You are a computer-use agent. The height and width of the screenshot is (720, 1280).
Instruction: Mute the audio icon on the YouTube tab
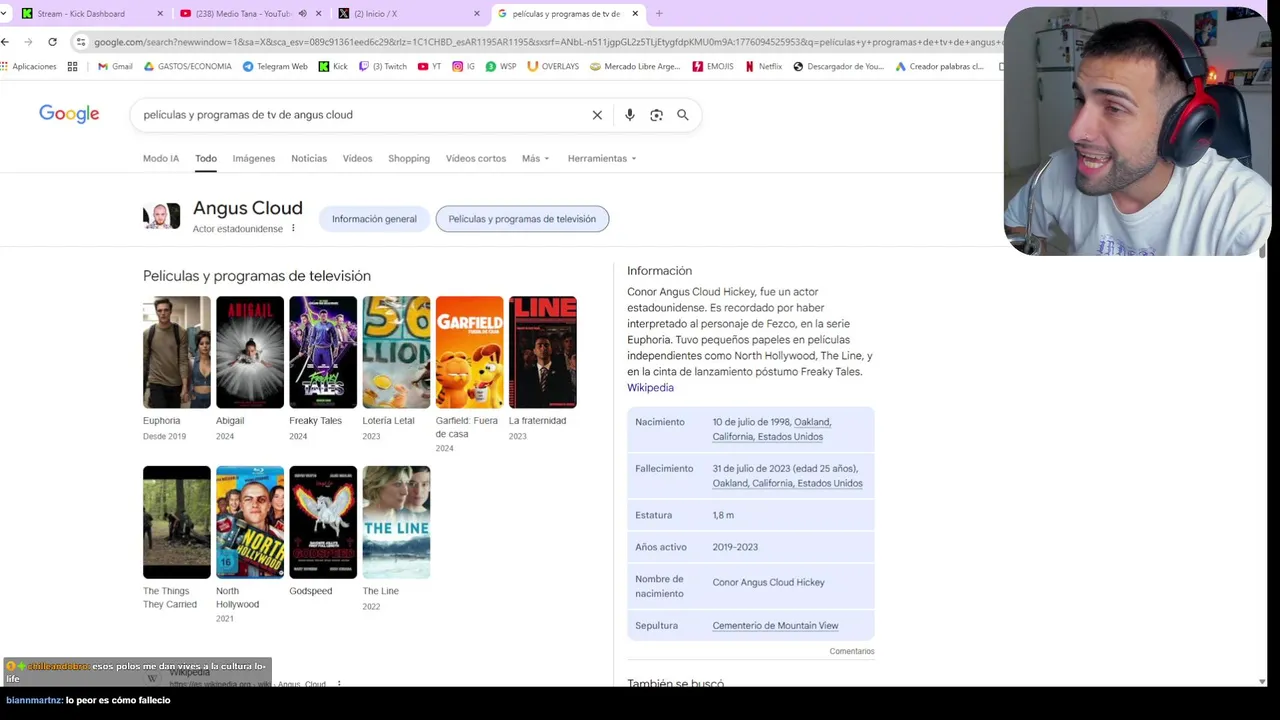click(302, 14)
